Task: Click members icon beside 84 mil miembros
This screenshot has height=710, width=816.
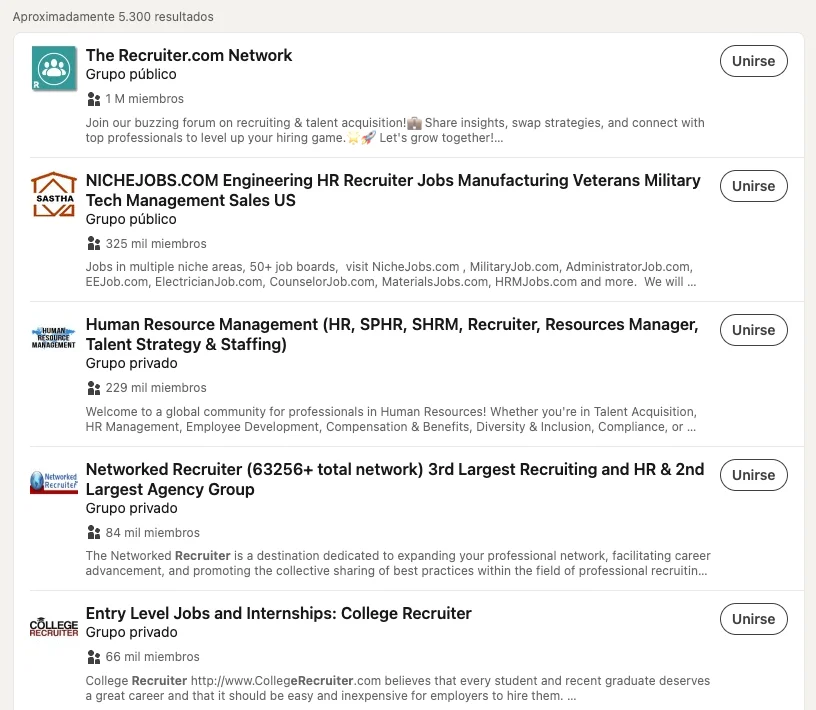Action: pyautogui.click(x=94, y=532)
